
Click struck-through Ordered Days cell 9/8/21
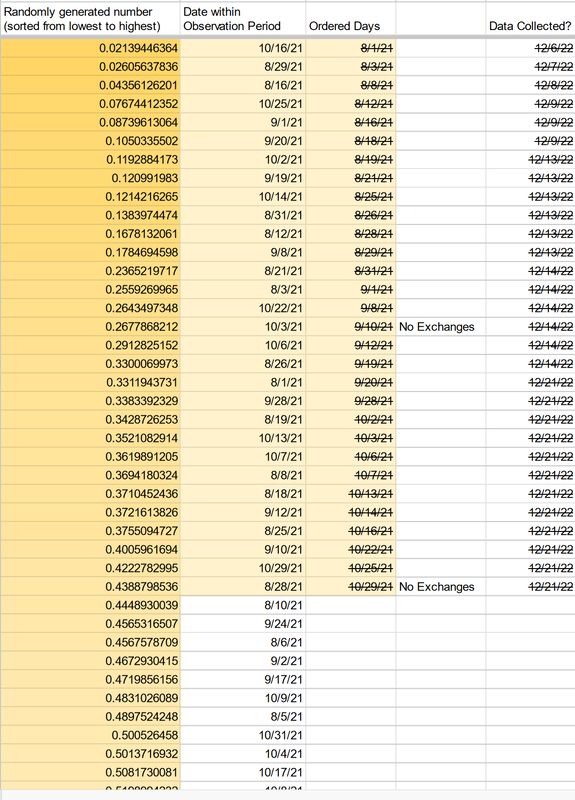tap(351, 308)
